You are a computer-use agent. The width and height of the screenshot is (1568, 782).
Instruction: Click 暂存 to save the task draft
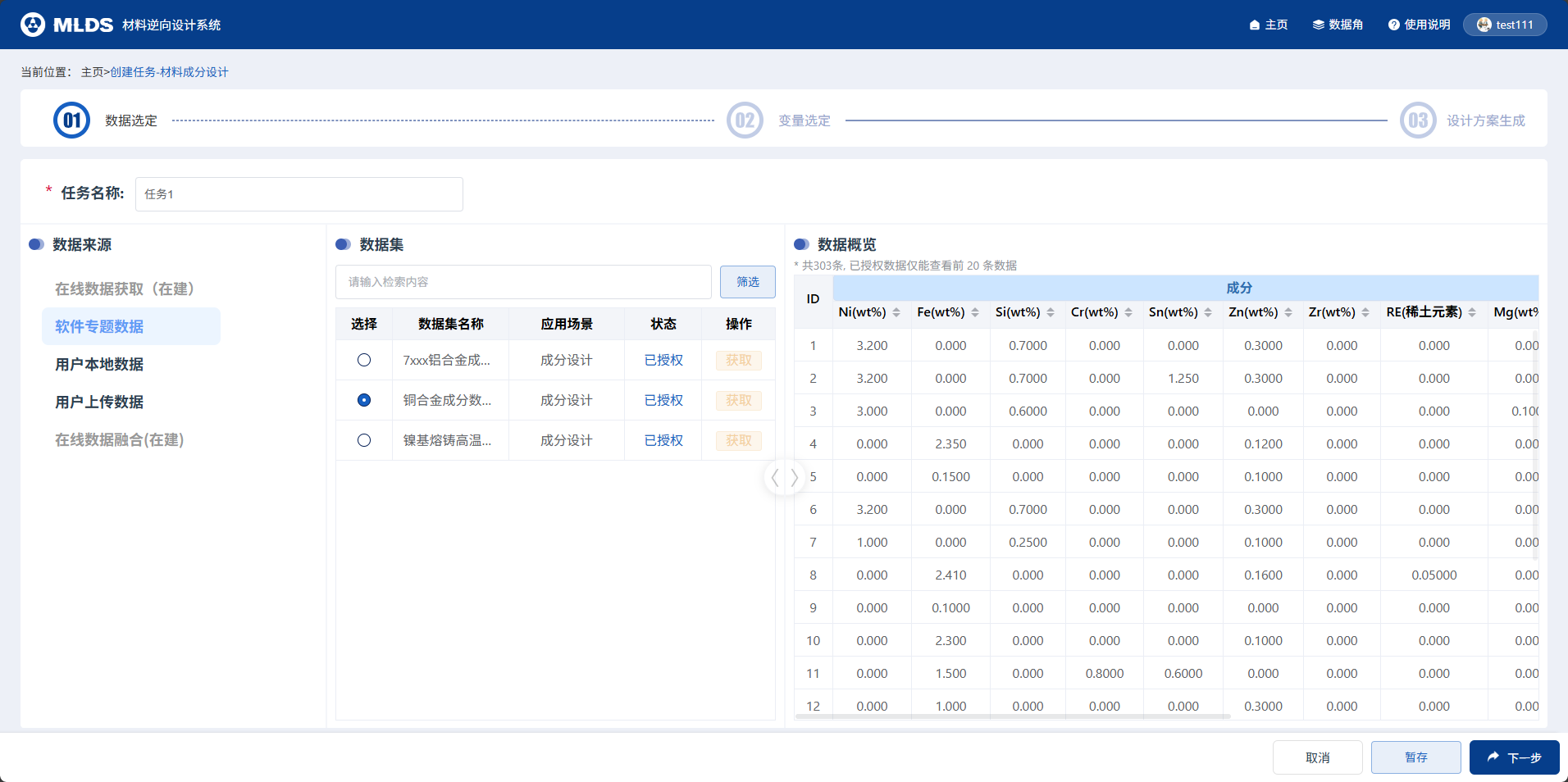coord(1415,757)
